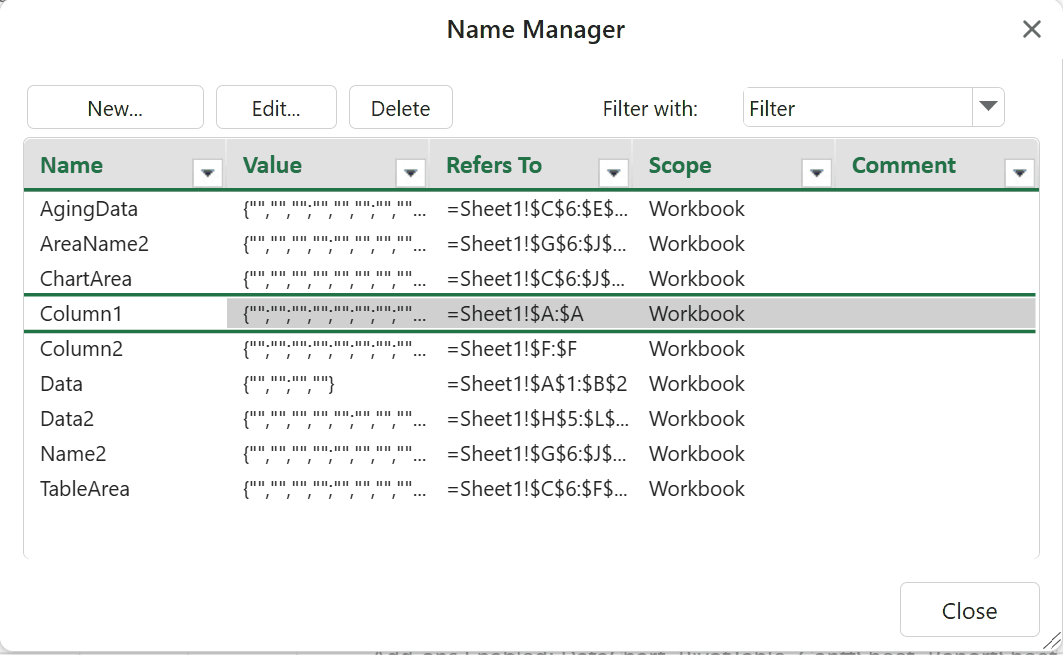
Task: Open the Name column filter dropdown
Action: click(207, 173)
